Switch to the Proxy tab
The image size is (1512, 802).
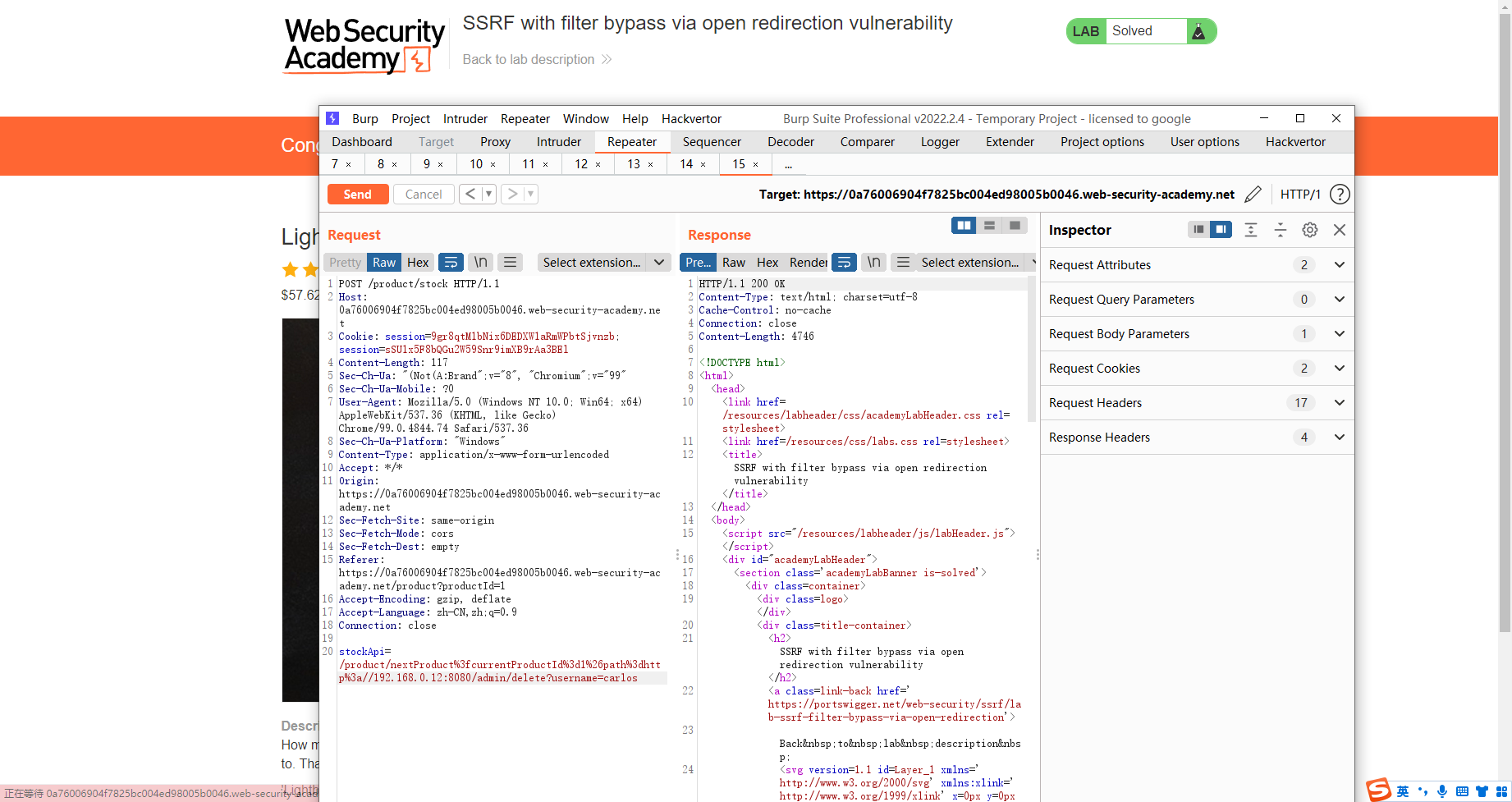tap(495, 142)
